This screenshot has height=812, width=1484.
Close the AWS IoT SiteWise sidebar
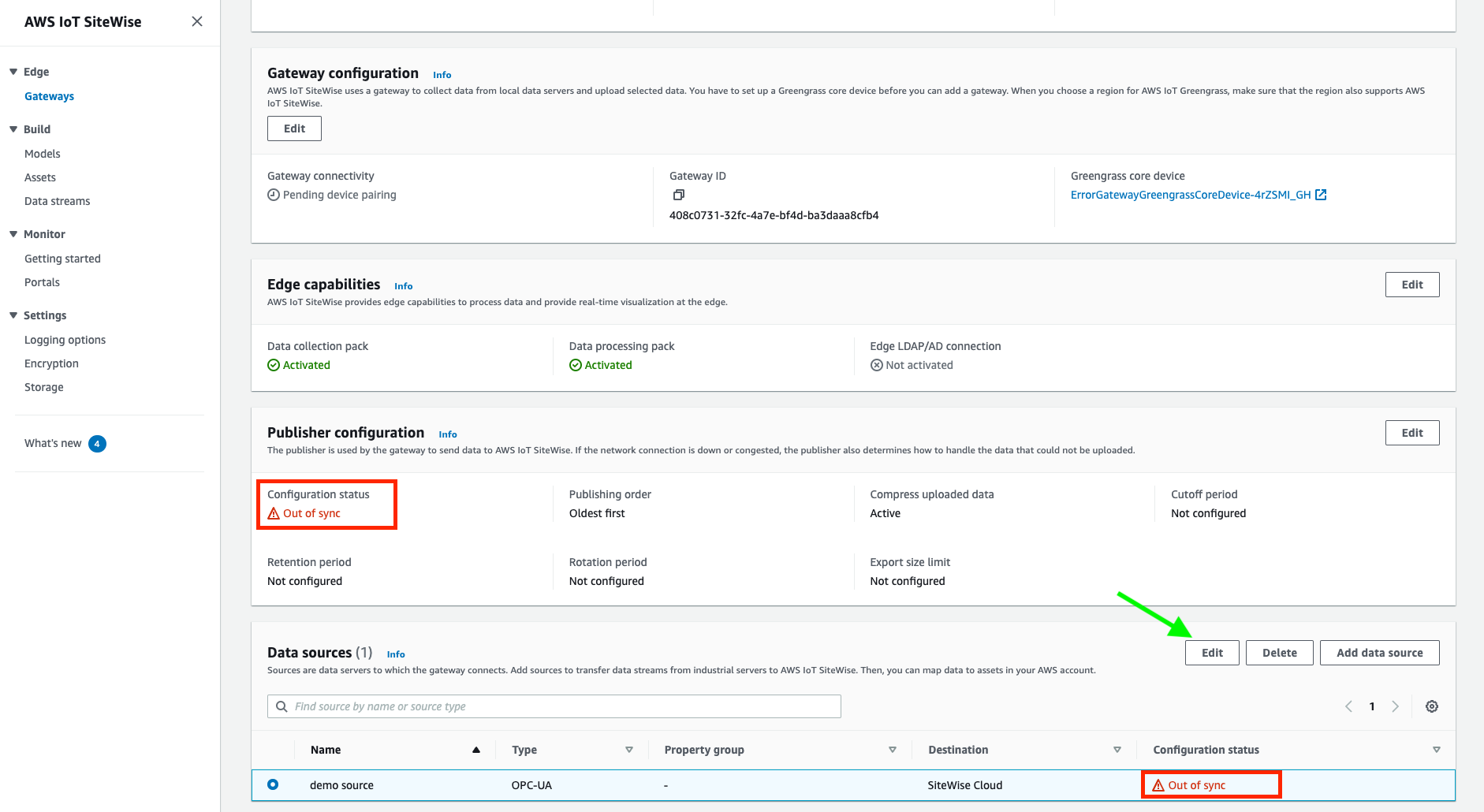[197, 21]
